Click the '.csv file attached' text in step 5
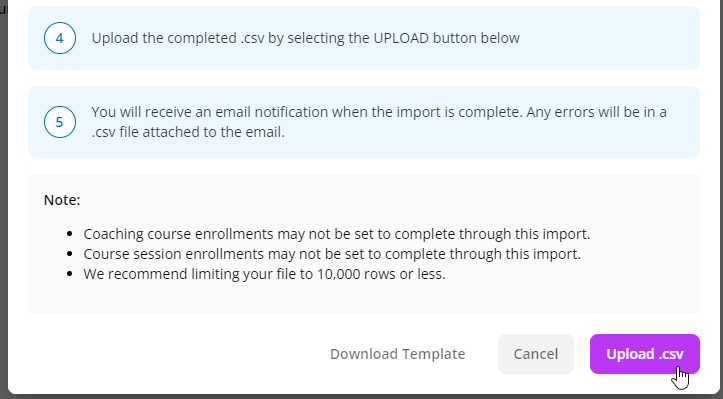Viewport: 723px width, 399px height. 154,132
